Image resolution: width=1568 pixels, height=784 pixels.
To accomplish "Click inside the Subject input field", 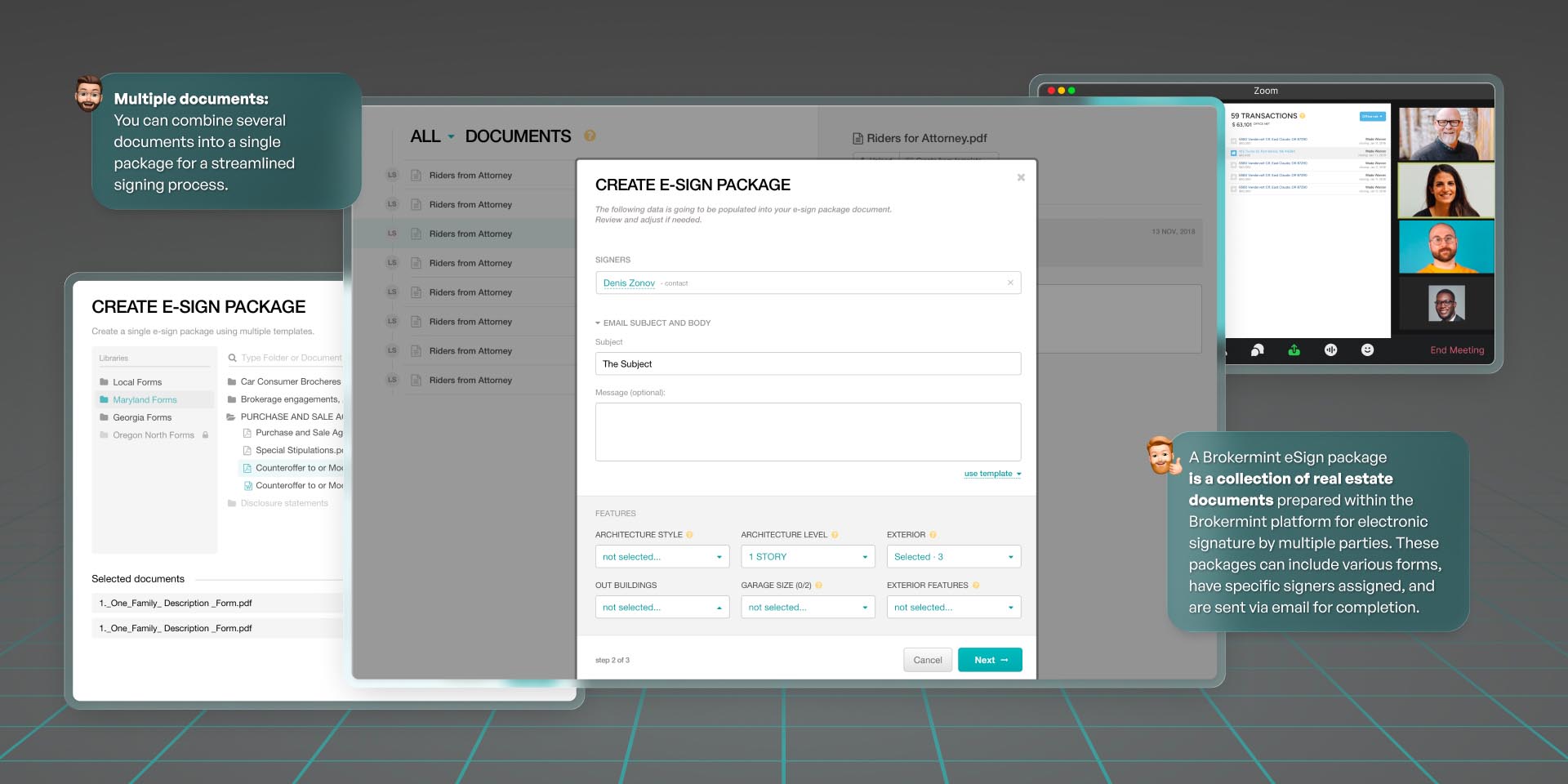I will tap(808, 363).
